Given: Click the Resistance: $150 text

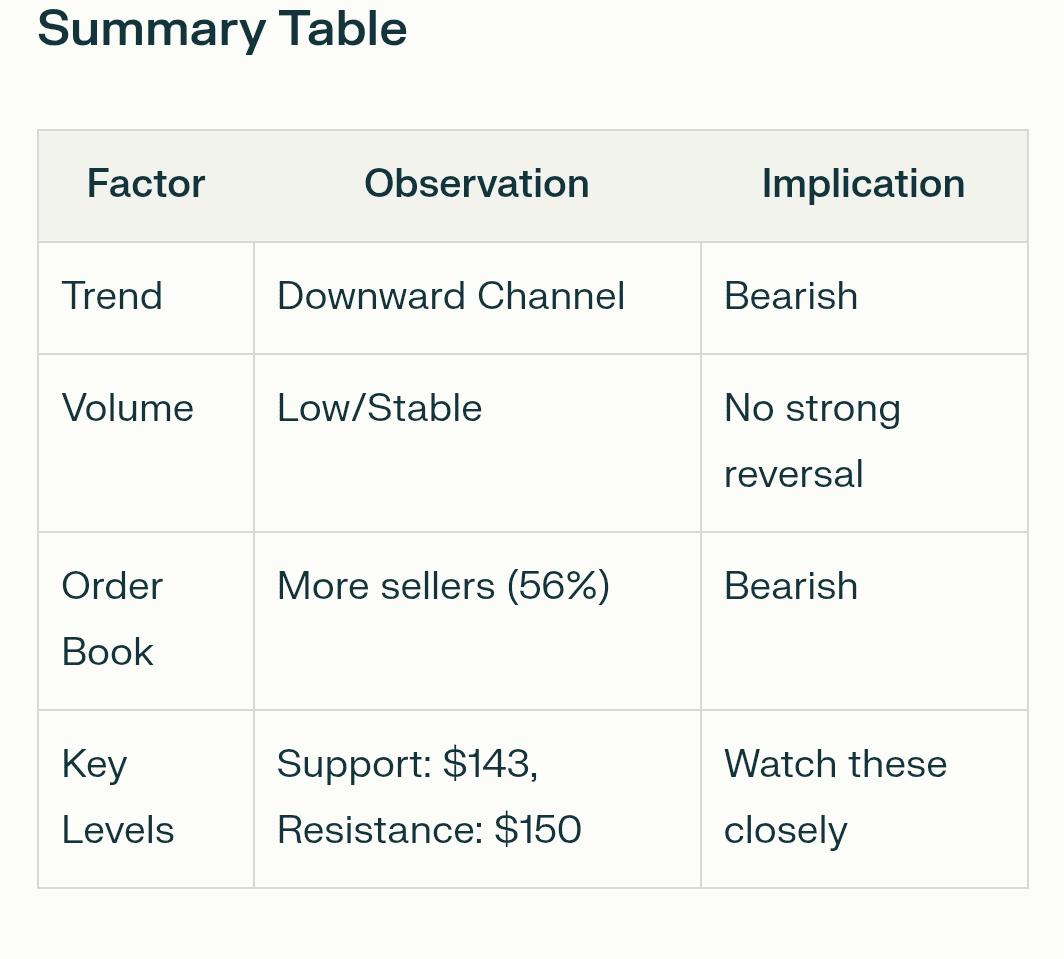Looking at the screenshot, I should pyautogui.click(x=429, y=831).
